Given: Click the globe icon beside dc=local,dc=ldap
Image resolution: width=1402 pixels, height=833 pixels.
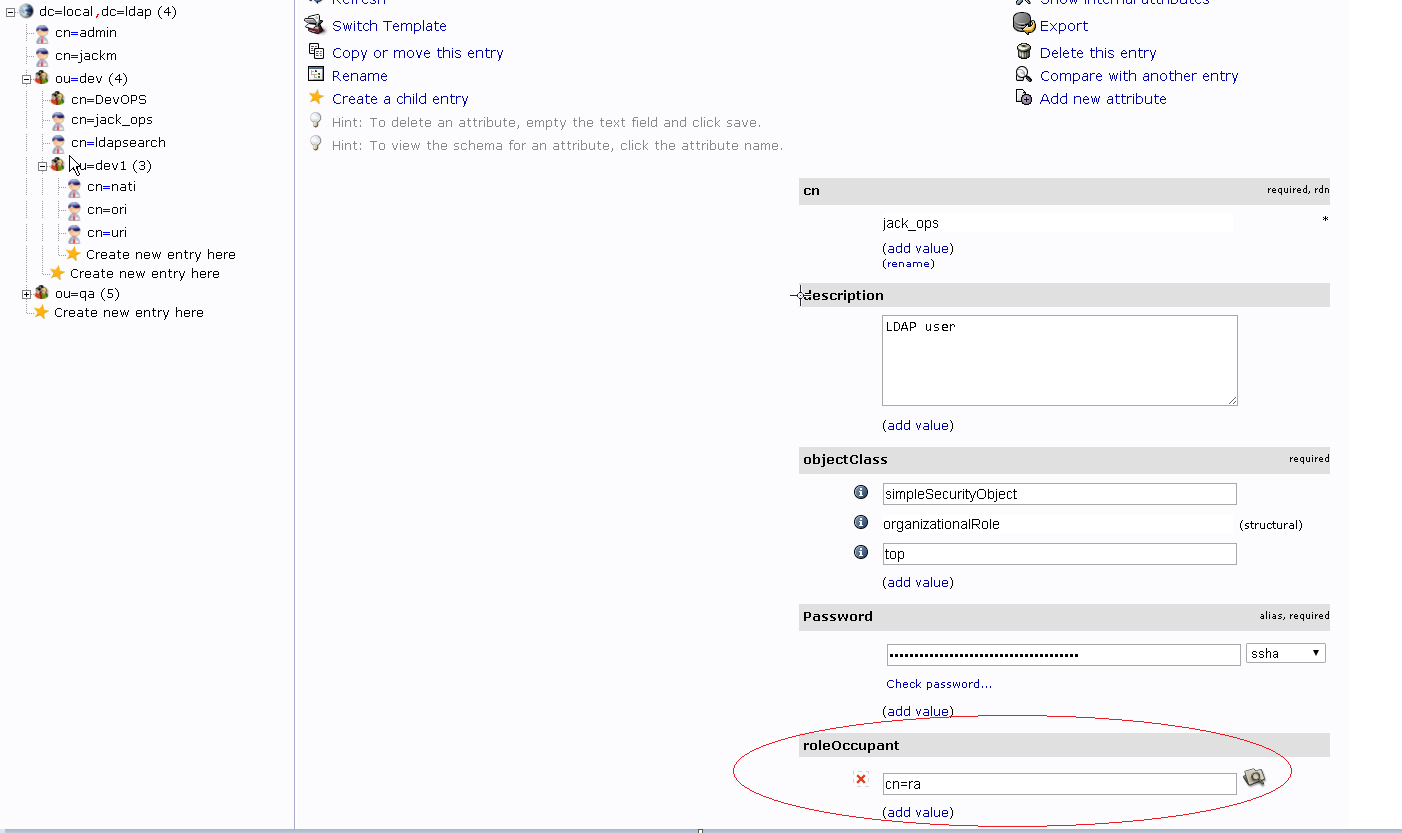Looking at the screenshot, I should (27, 11).
